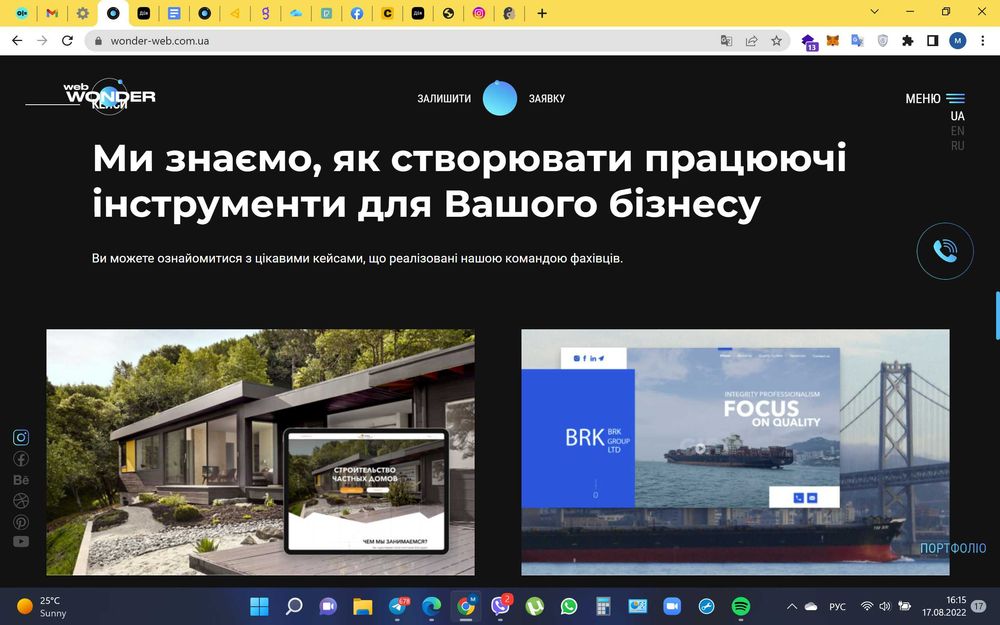Open uTorrent from the taskbar

[534, 607]
